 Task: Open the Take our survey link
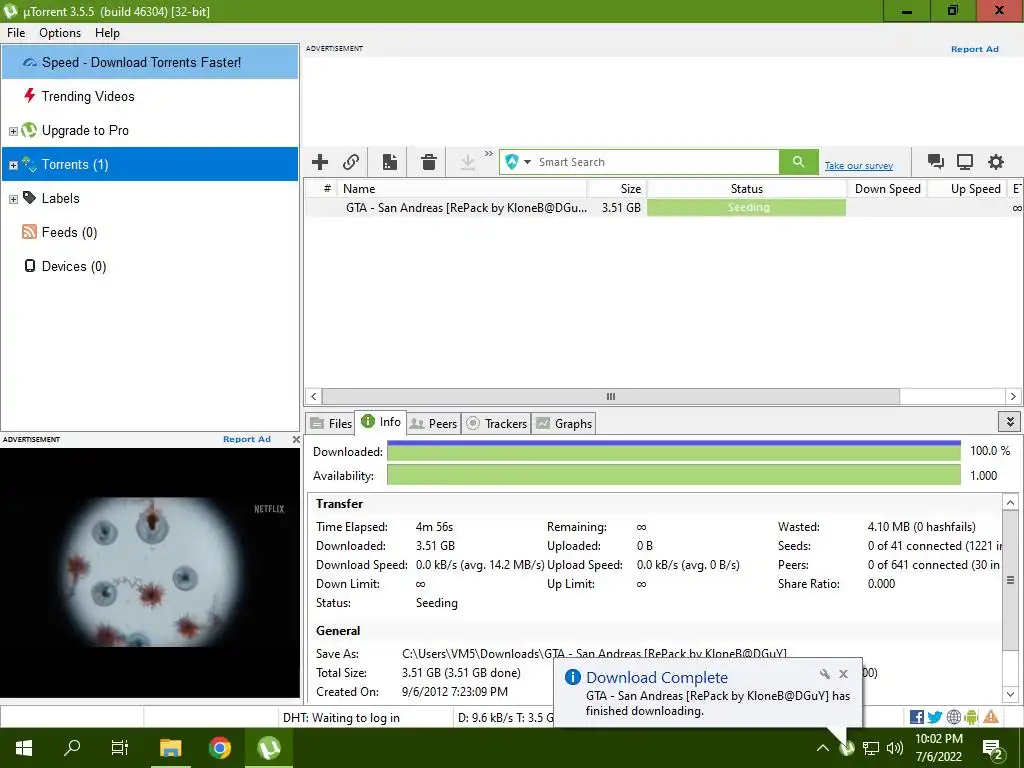tap(858, 166)
